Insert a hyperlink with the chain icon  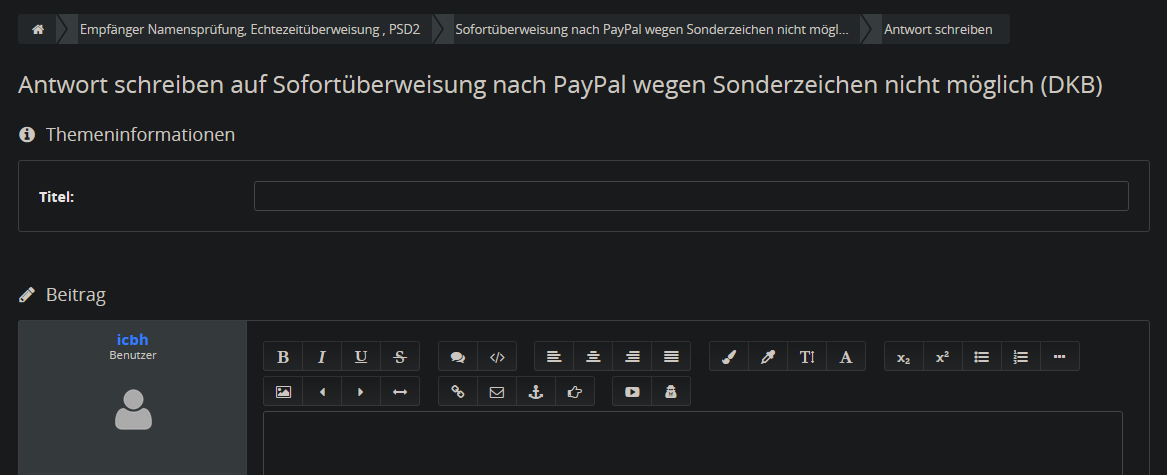click(x=458, y=392)
